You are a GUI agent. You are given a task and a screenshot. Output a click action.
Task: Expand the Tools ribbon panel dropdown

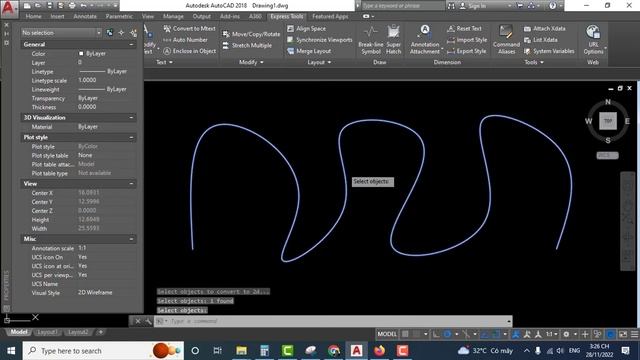point(534,62)
